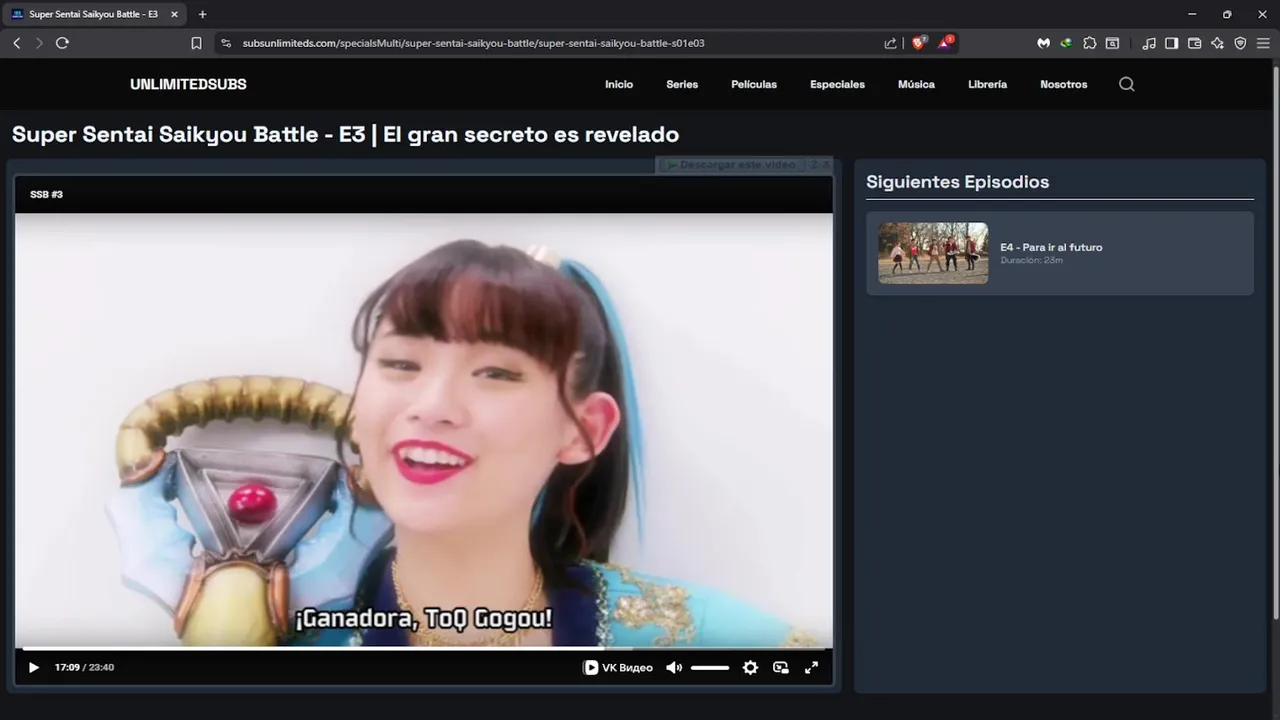
Task: Open the Películas menu
Action: pyautogui.click(x=754, y=84)
